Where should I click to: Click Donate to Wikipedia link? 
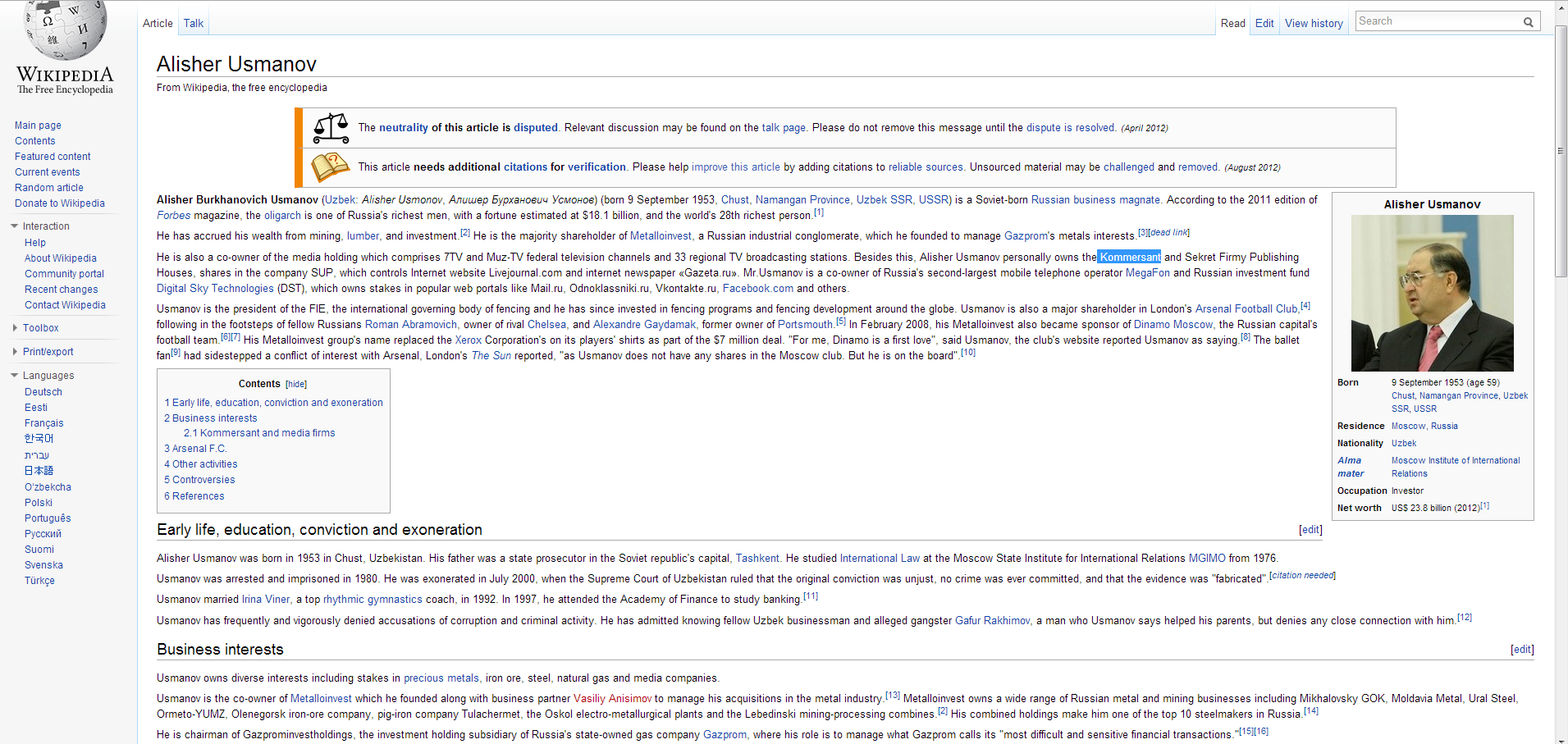click(x=59, y=203)
